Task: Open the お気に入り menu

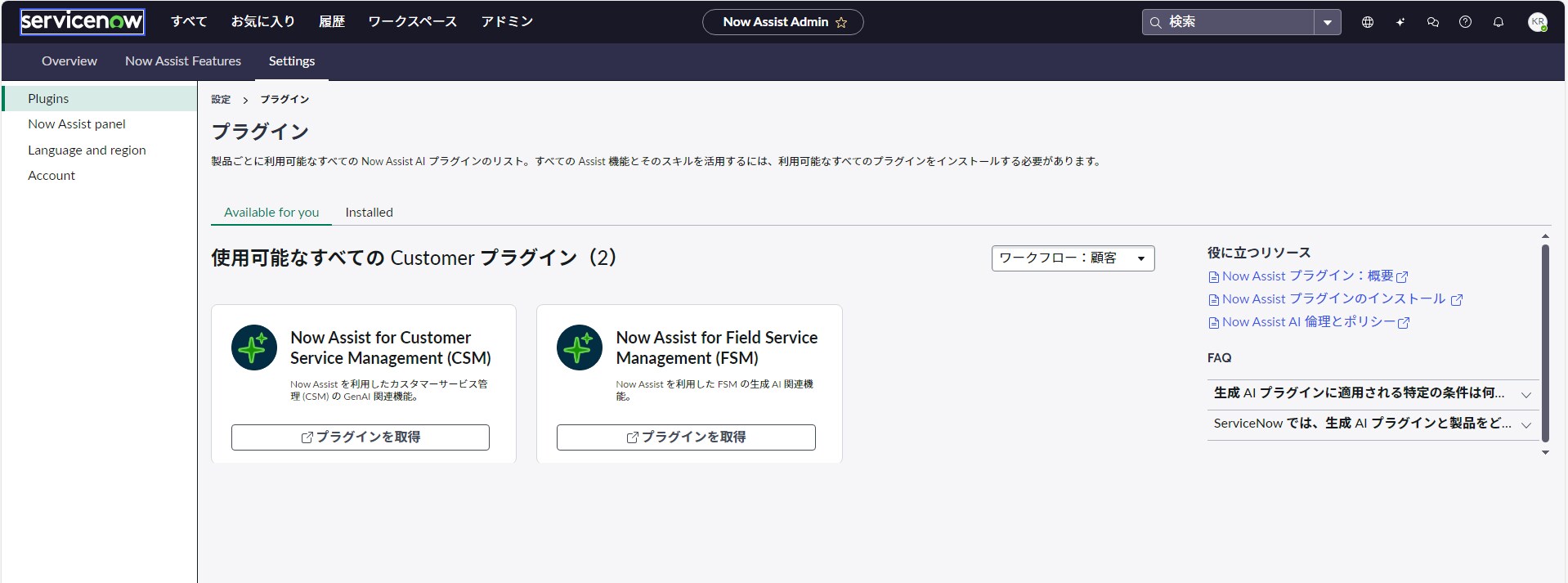Action: [263, 22]
